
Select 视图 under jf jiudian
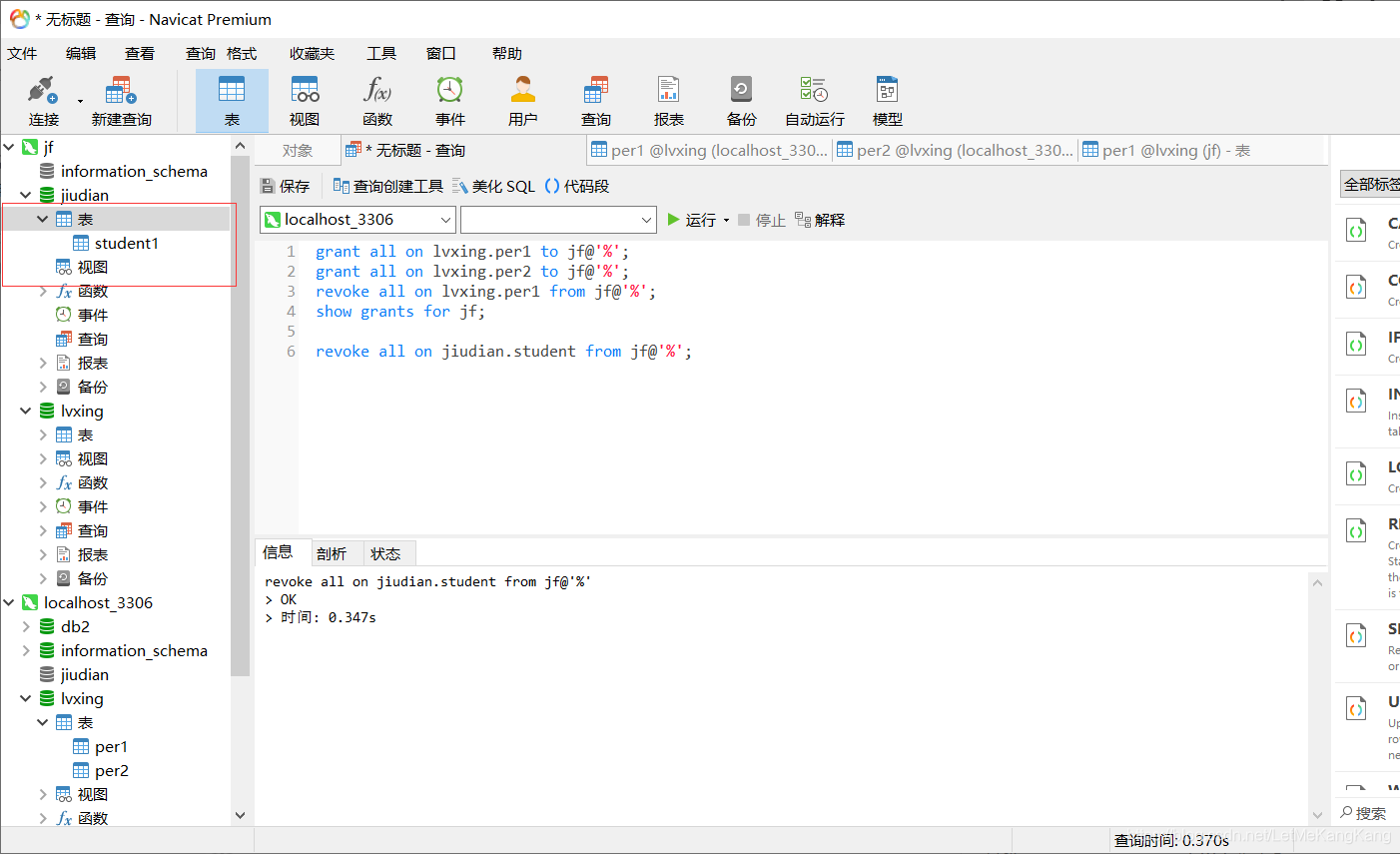pyautogui.click(x=92, y=267)
